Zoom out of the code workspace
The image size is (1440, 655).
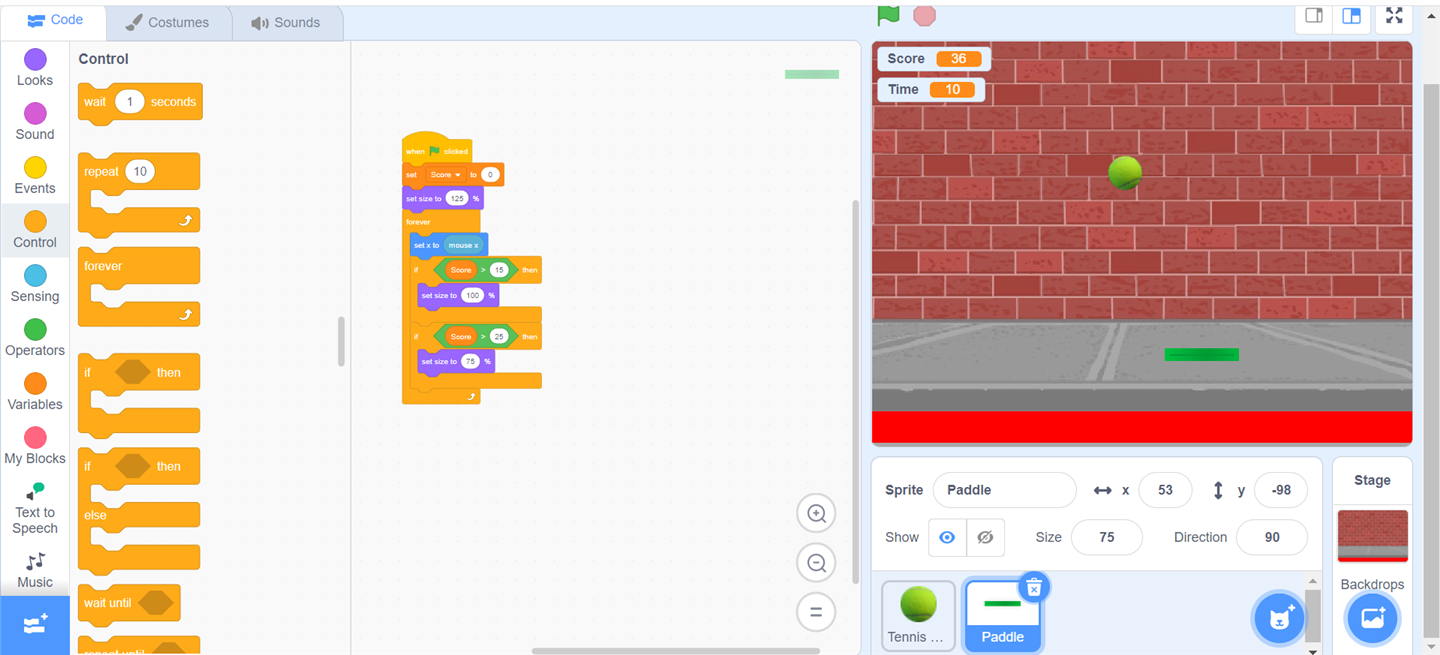point(816,563)
